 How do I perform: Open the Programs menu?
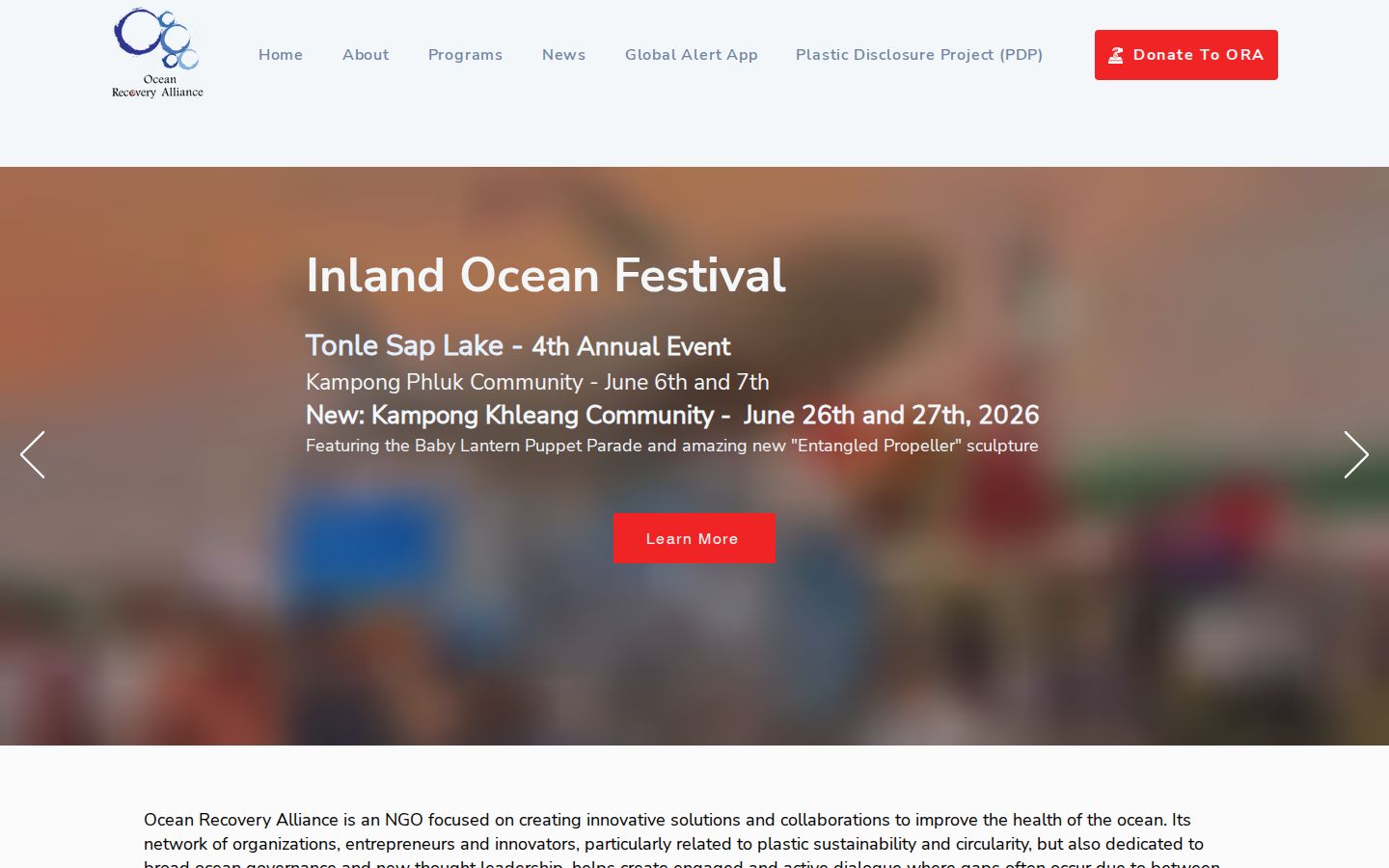(465, 55)
